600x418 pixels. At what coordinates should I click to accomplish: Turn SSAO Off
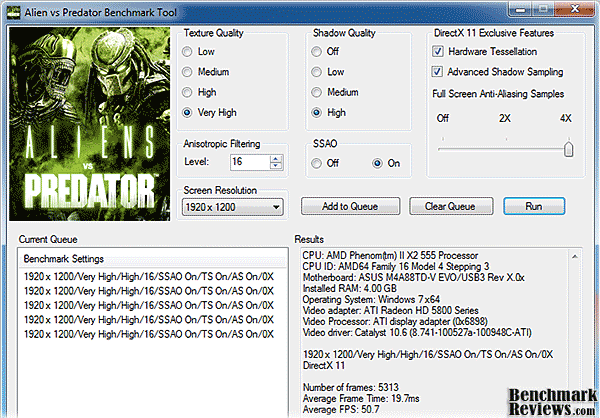[x=316, y=163]
